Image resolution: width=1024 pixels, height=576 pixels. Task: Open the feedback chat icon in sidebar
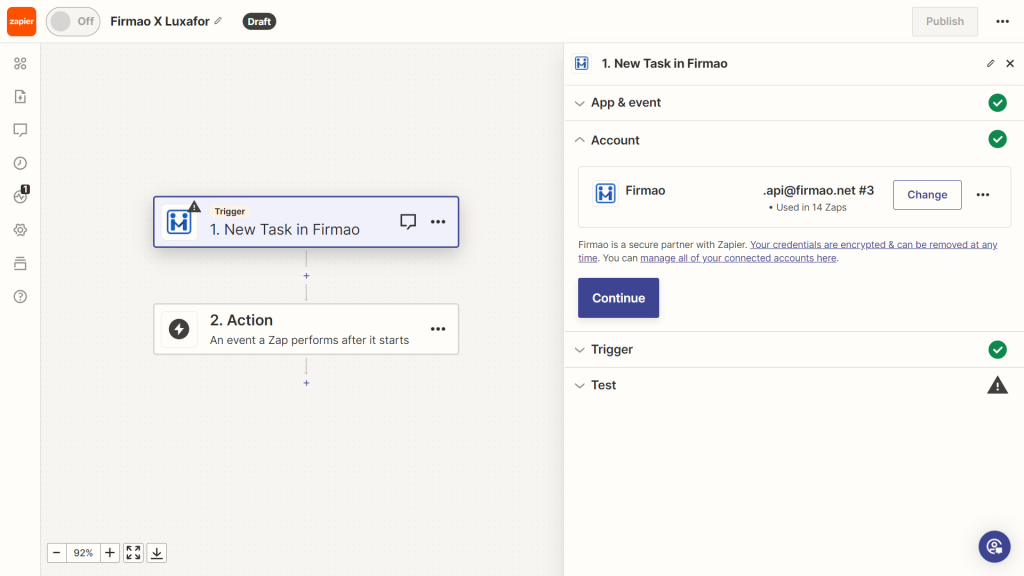point(20,129)
